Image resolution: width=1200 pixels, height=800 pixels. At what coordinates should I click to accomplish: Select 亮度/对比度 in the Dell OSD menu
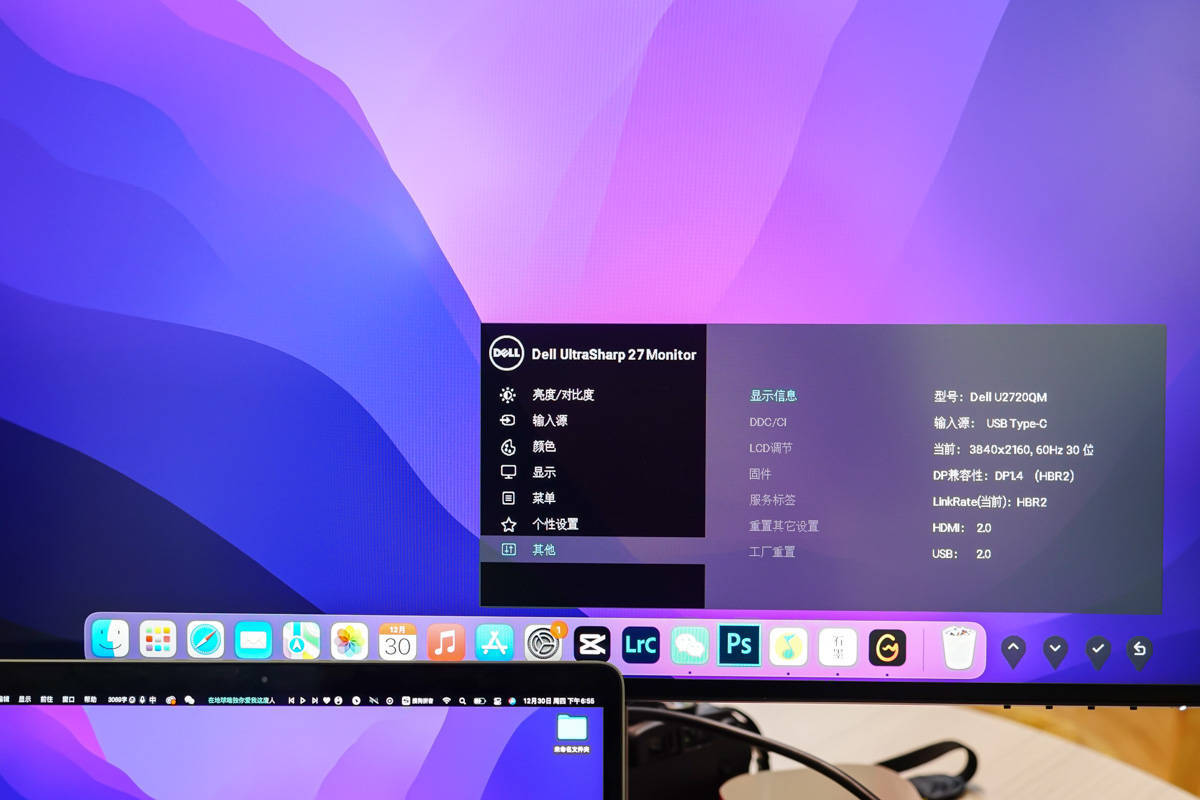pyautogui.click(x=562, y=395)
